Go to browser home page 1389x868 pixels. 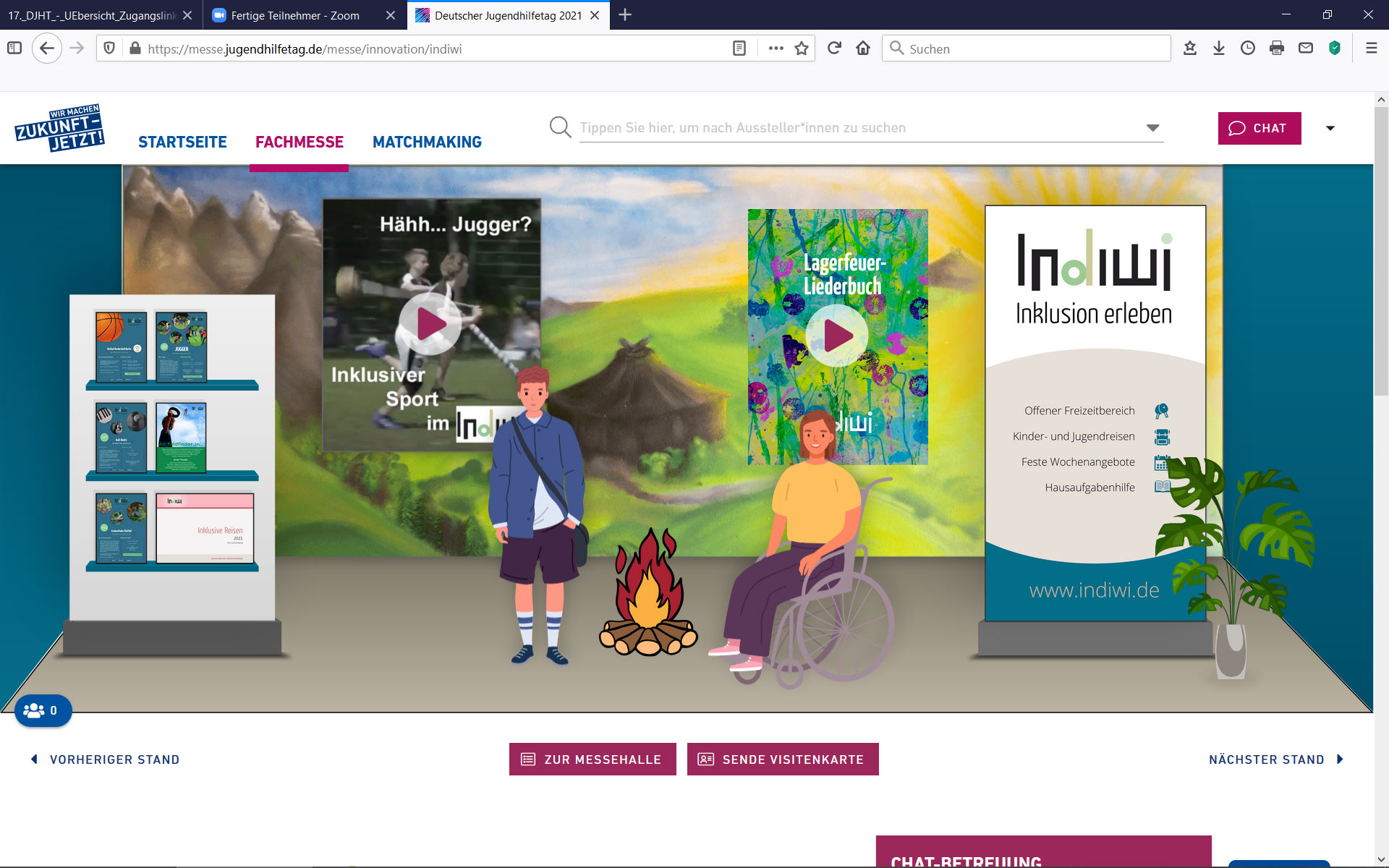point(863,48)
